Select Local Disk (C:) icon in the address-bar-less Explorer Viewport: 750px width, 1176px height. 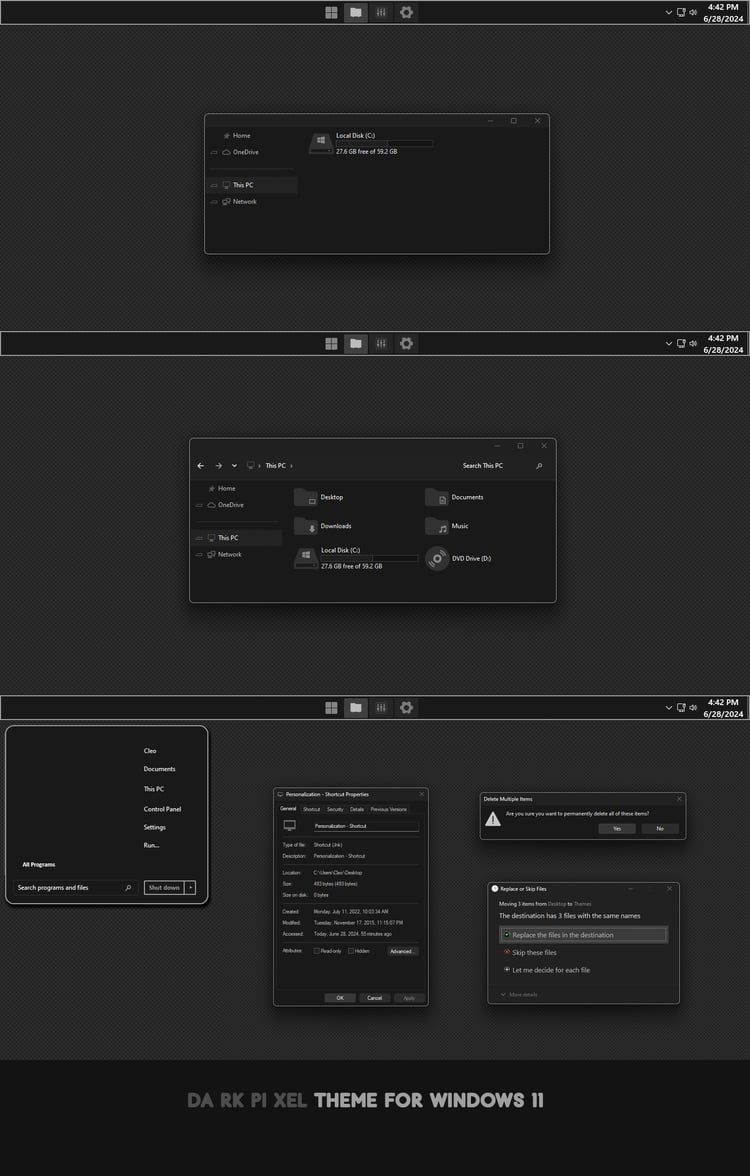[320, 143]
